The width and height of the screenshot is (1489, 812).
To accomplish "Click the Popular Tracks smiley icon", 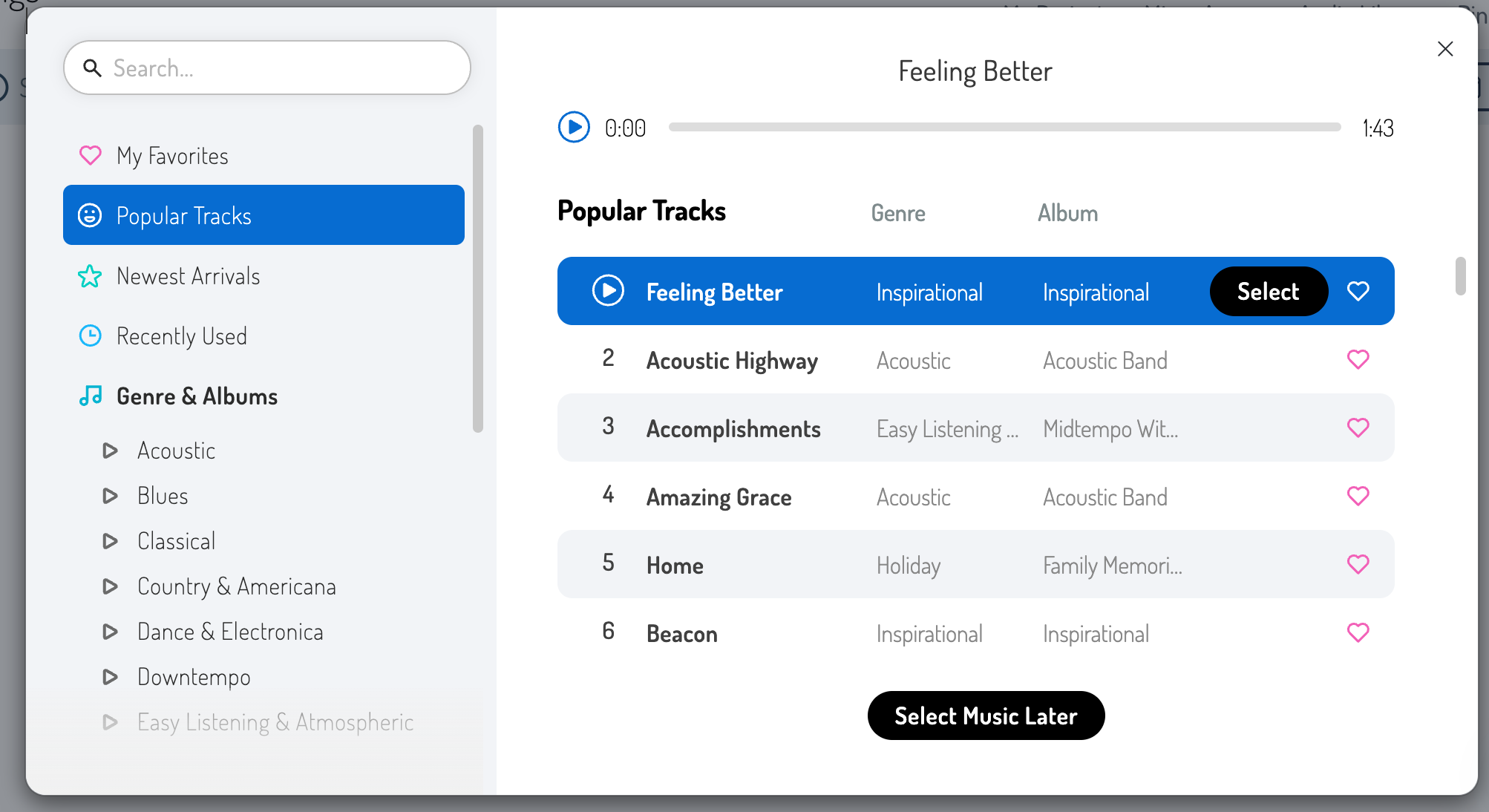I will coord(90,216).
